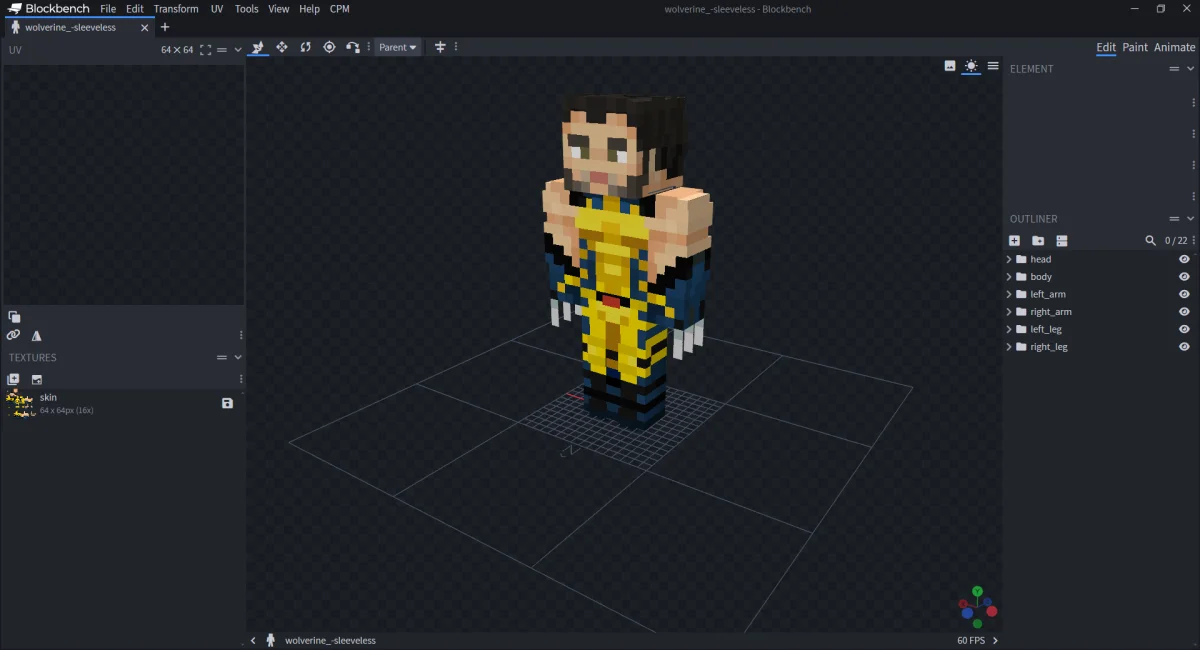Click the duplicate squares icon in UV panel
Screen dimensions: 1200x650
click(x=14, y=317)
